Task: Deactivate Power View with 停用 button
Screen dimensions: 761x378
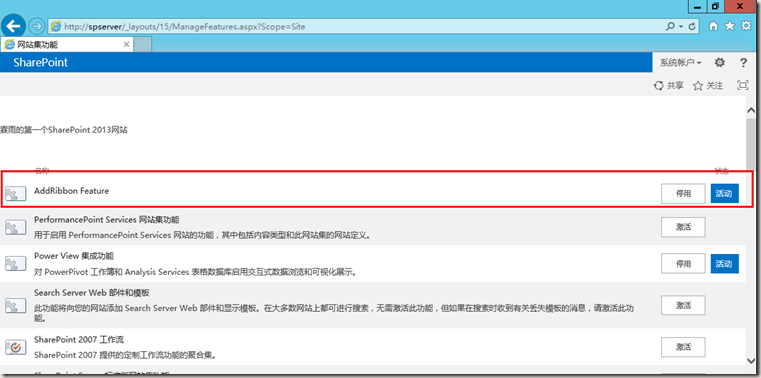Action: 683,263
